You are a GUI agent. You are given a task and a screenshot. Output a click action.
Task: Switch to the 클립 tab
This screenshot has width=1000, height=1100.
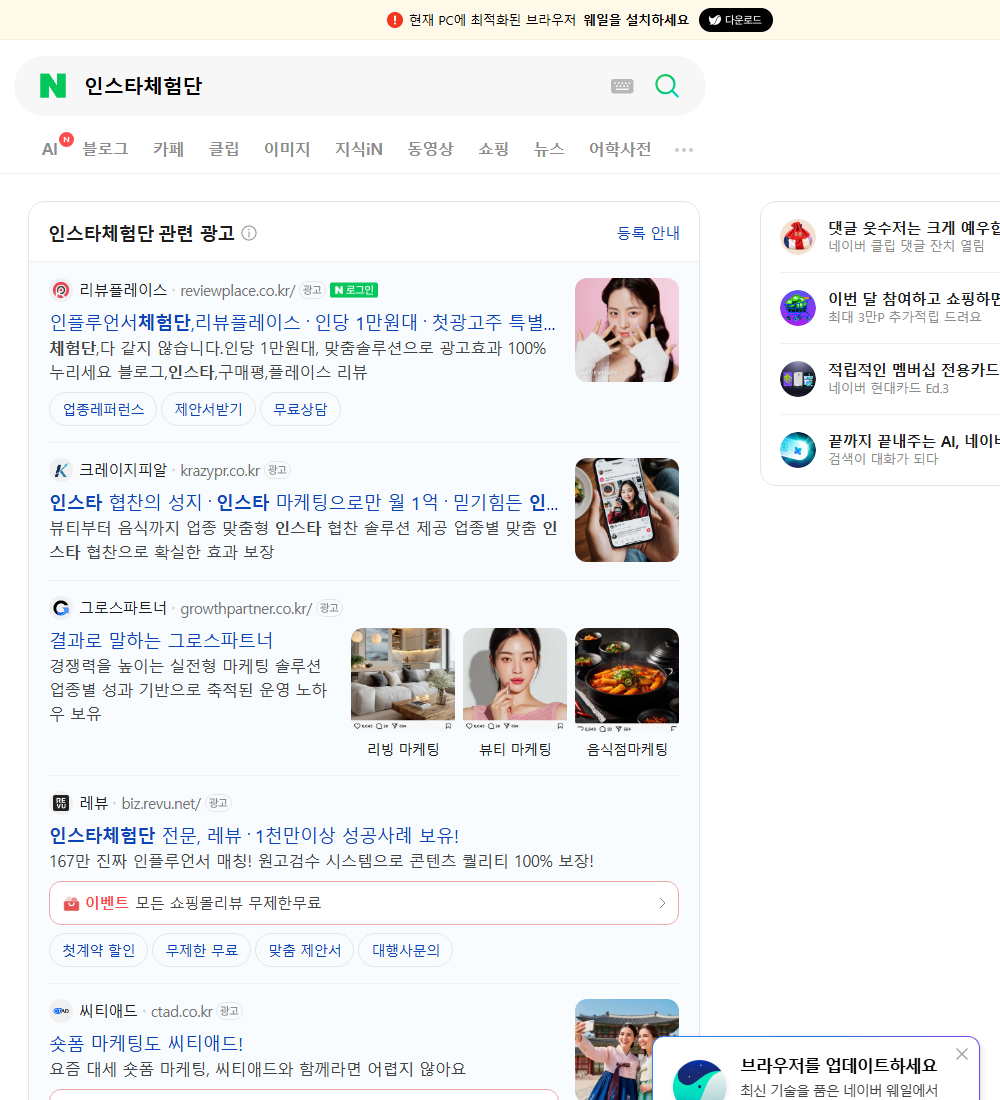pos(224,149)
